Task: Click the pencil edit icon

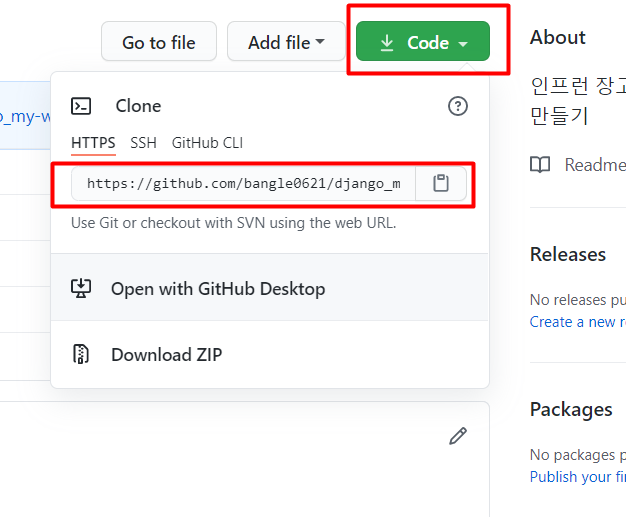Action: 458,436
